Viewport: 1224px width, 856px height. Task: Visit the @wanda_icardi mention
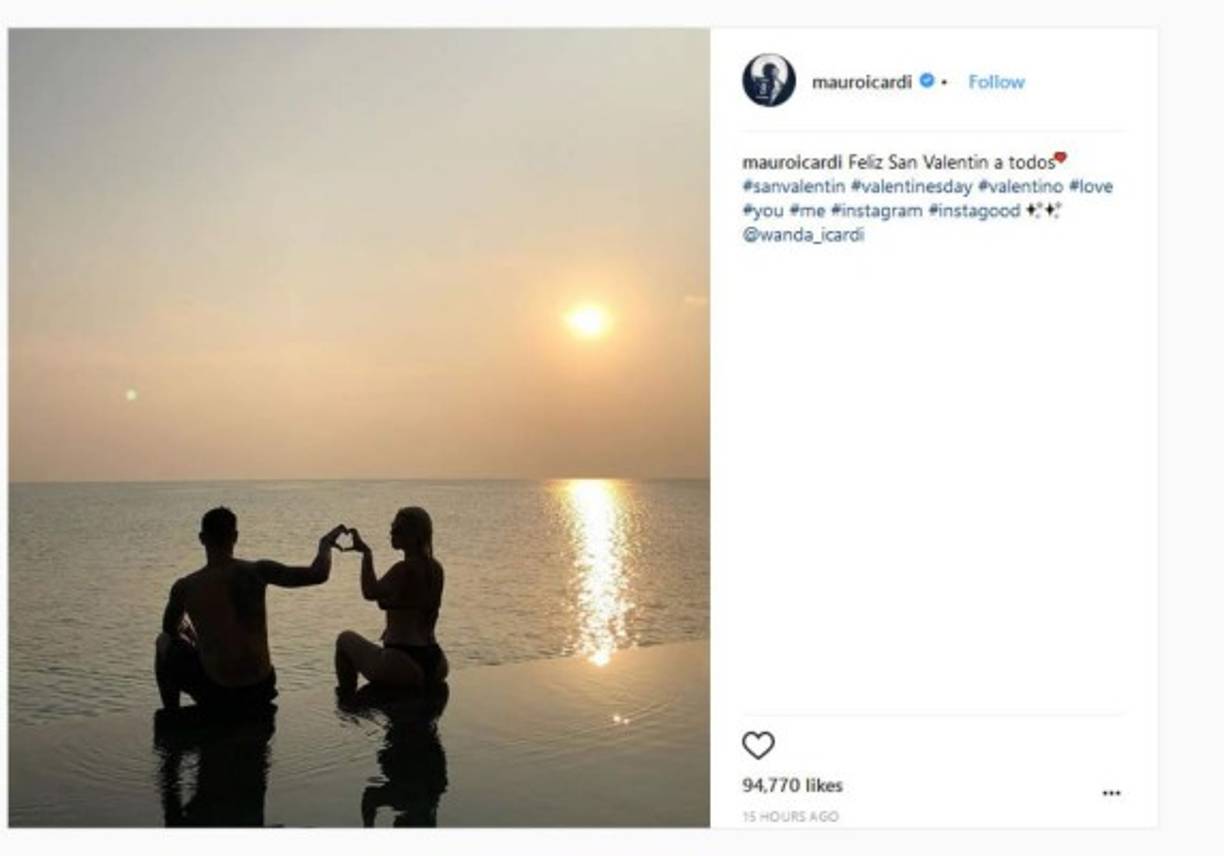[803, 236]
